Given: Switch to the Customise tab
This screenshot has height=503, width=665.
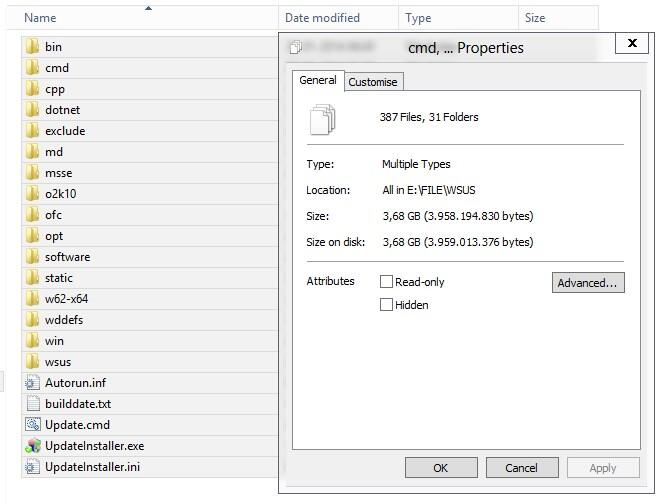Looking at the screenshot, I should pos(373,82).
